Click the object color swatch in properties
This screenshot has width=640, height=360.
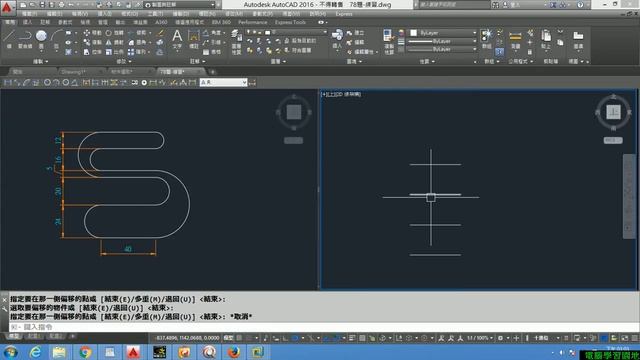pyautogui.click(x=413, y=33)
